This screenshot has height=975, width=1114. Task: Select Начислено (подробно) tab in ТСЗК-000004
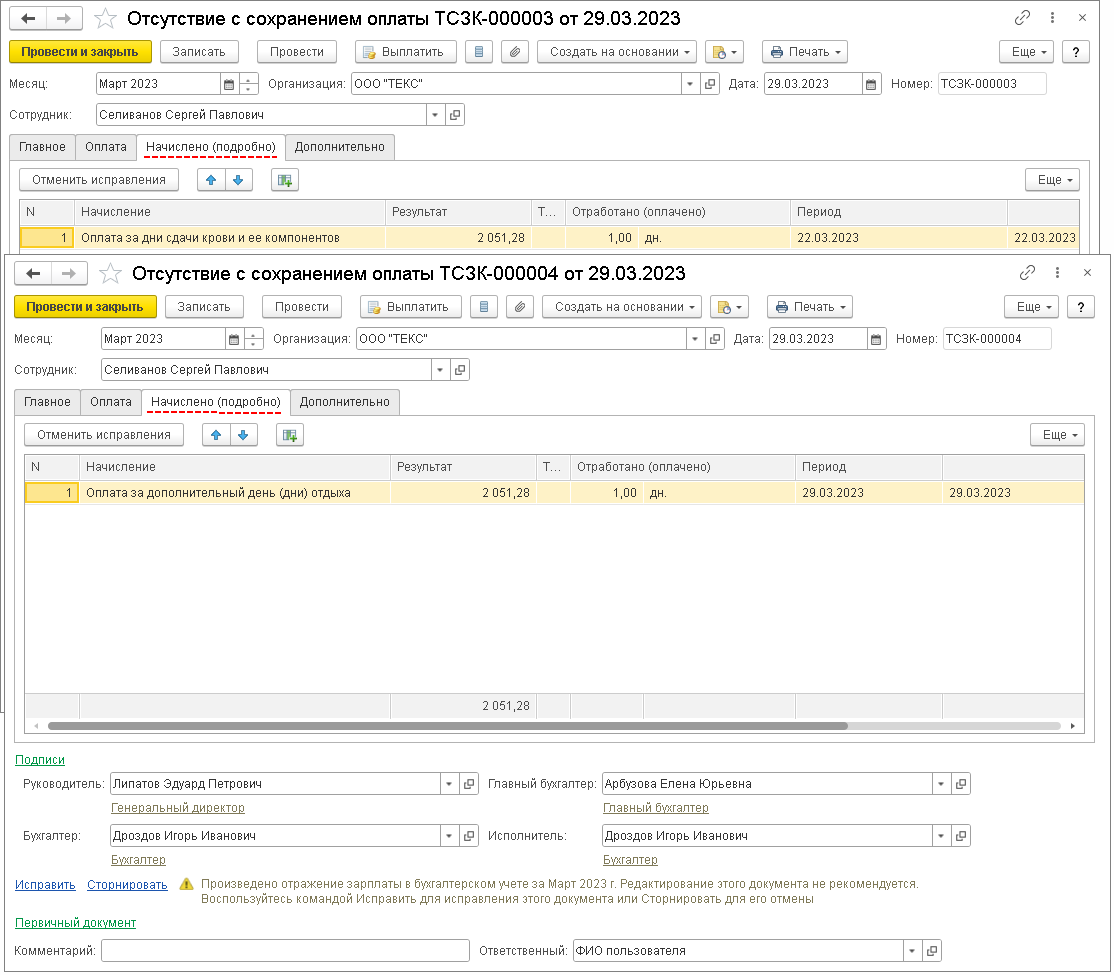(x=216, y=402)
